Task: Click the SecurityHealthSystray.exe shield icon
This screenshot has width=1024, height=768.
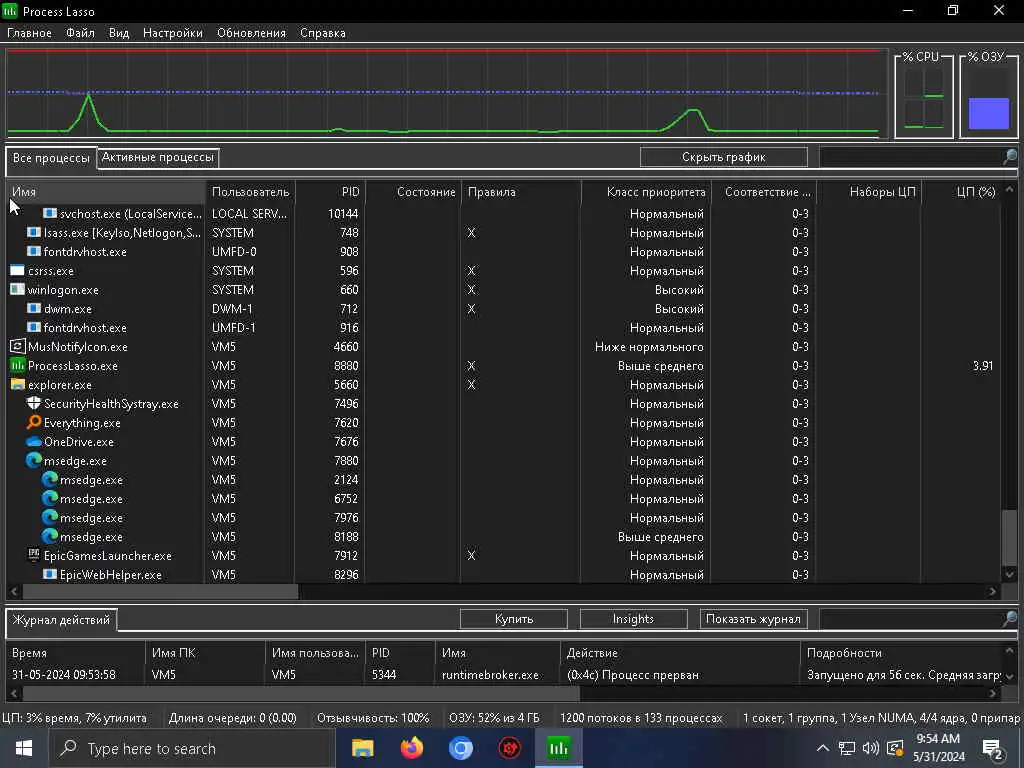Action: 34,404
